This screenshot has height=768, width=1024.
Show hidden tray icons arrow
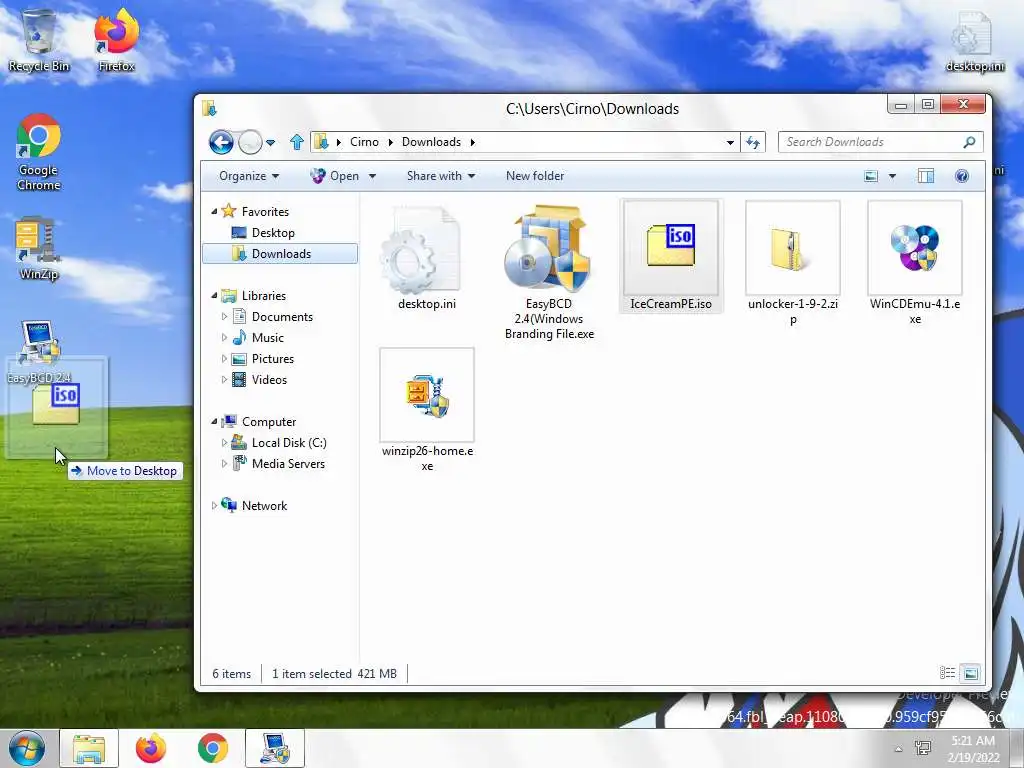[899, 749]
